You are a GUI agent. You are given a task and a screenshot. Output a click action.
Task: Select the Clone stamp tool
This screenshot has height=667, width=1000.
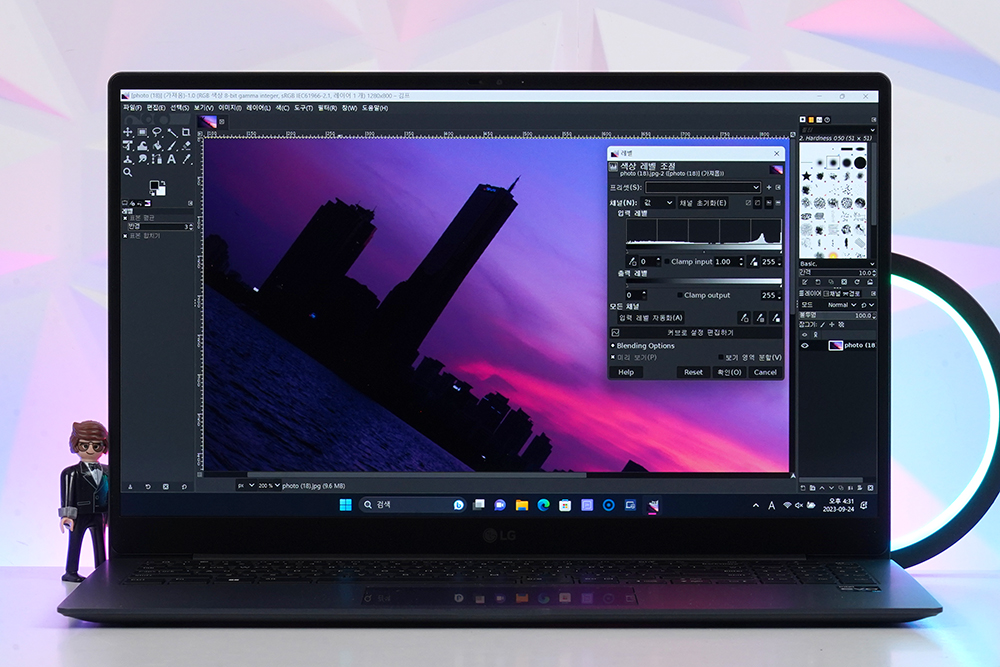coord(128,159)
